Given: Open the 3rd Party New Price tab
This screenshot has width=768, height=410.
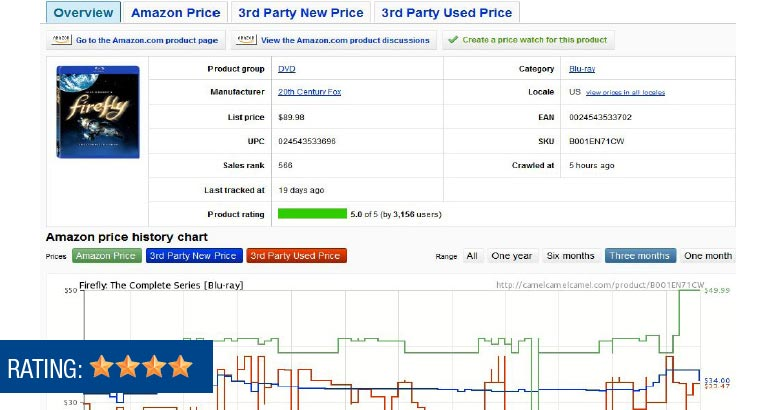Looking at the screenshot, I should point(301,13).
